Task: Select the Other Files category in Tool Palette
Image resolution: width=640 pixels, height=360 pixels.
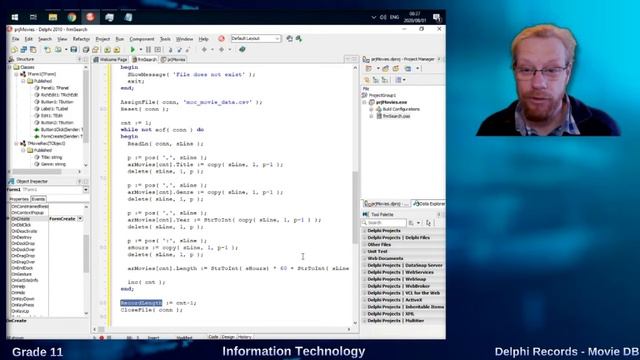Action: pyautogui.click(x=379, y=244)
